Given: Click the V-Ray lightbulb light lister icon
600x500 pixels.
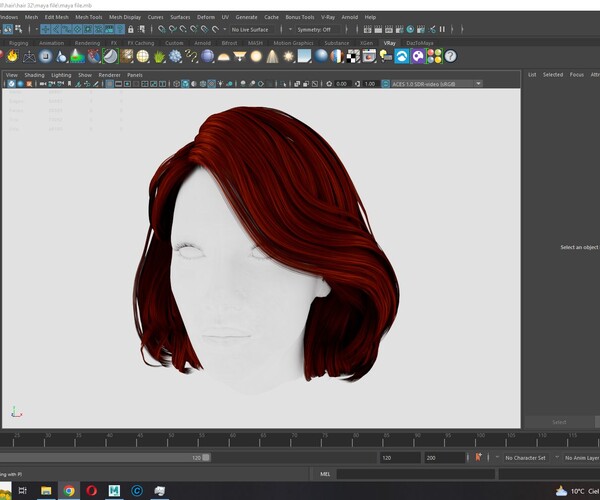Looking at the screenshot, I should coord(386,56).
